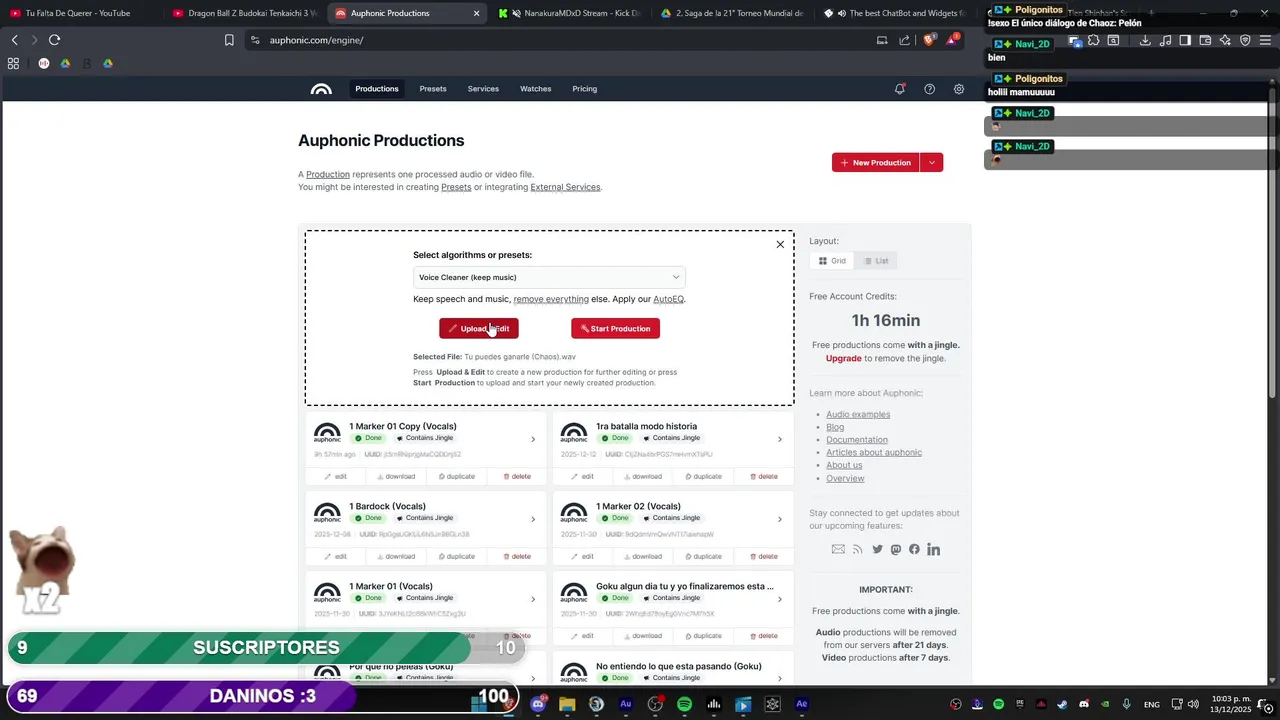Screen dimensions: 1280x720
Task: Switch layout to Grid view
Action: 832,261
